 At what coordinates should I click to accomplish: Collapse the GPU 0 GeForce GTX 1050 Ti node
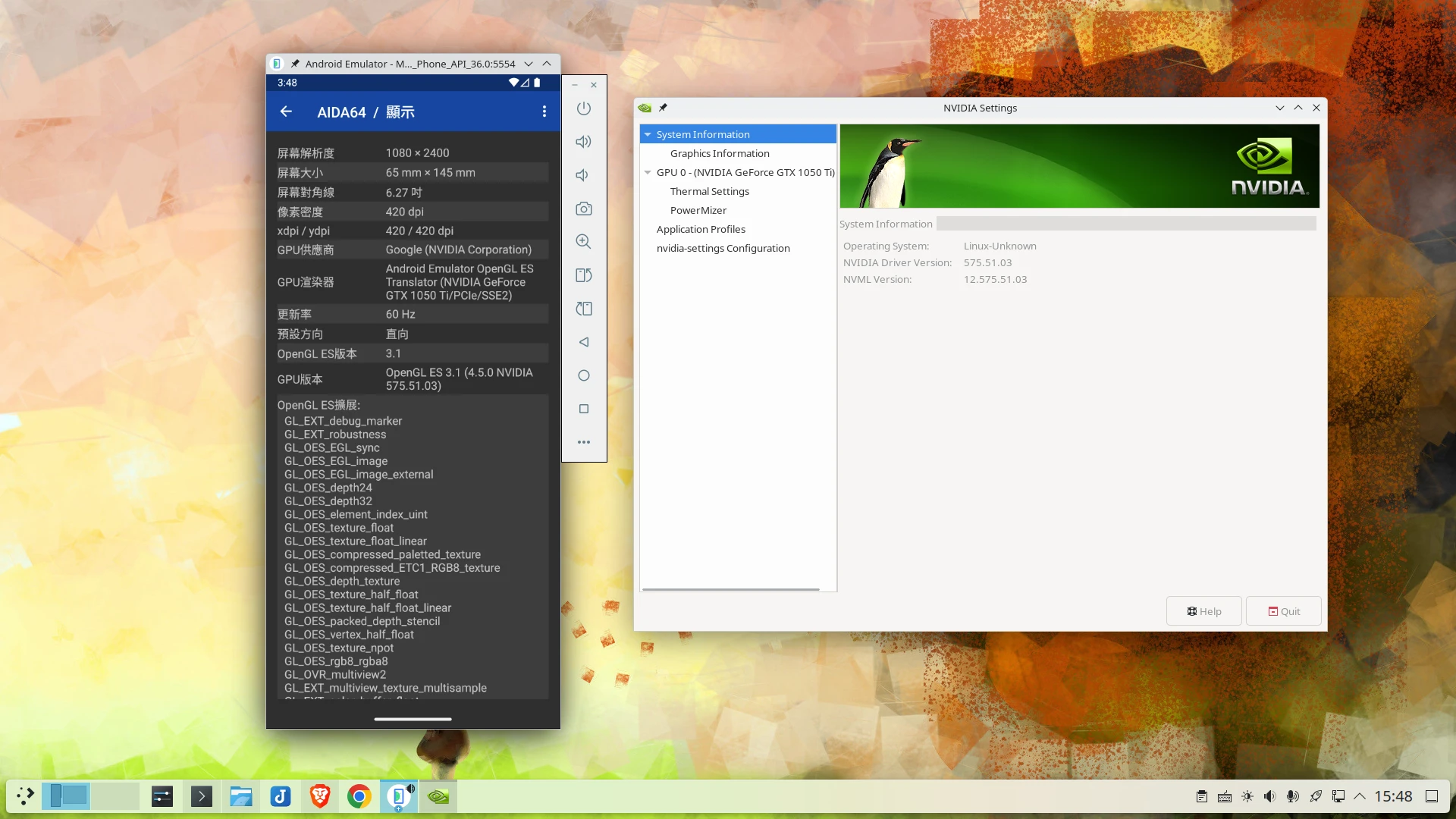[648, 172]
